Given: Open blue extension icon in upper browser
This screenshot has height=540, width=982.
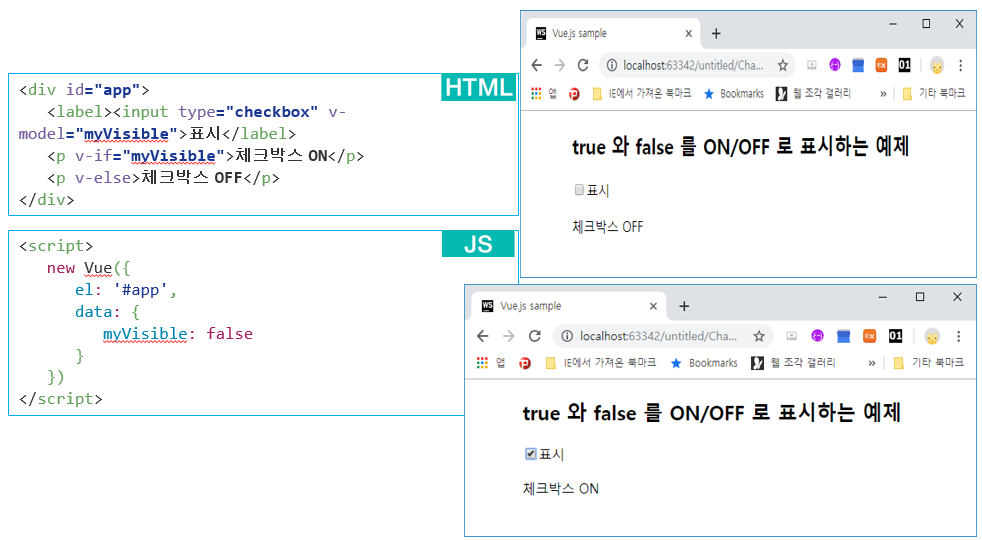Looking at the screenshot, I should click(x=858, y=65).
